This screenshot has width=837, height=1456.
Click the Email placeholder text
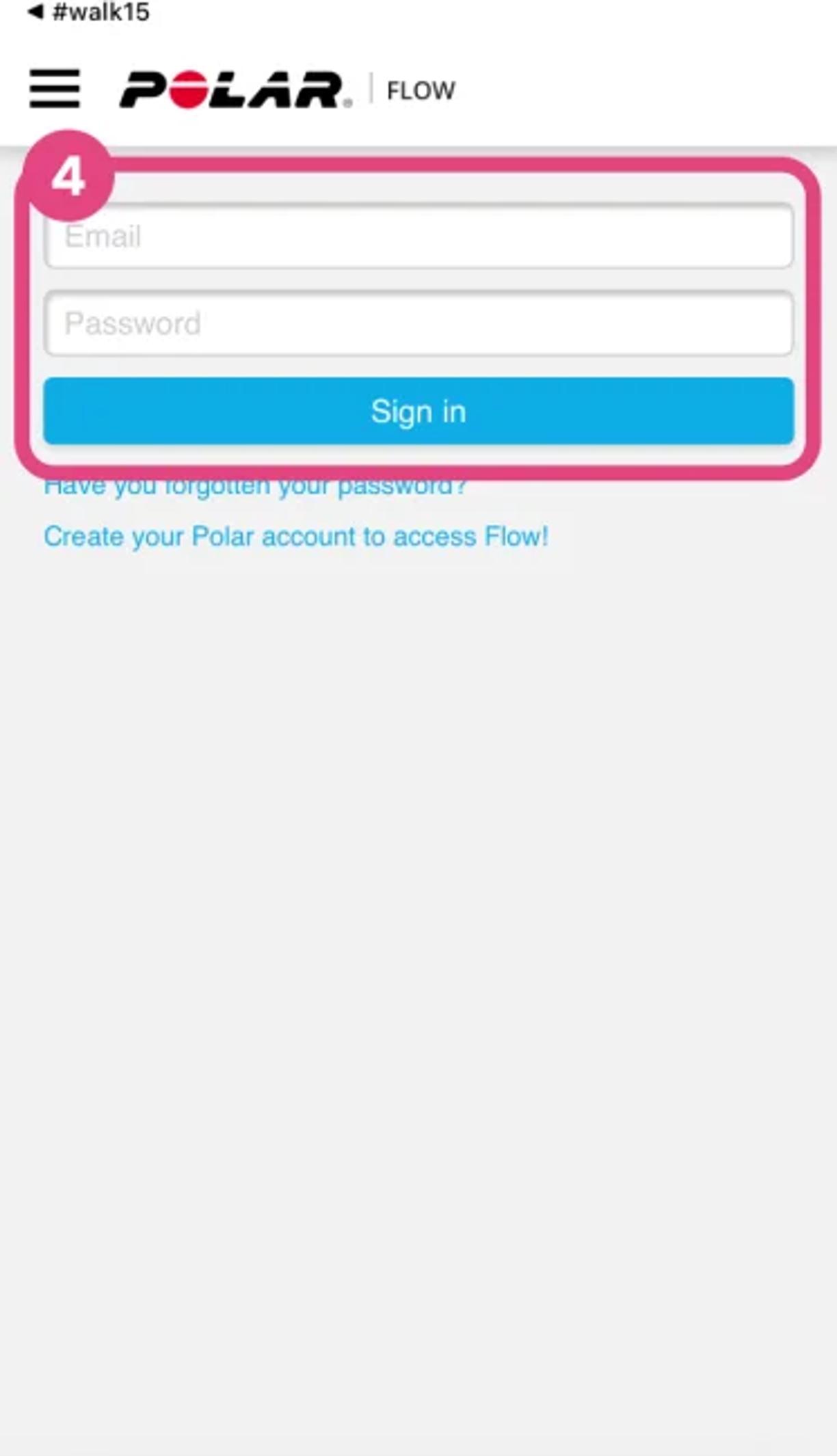[x=103, y=237]
